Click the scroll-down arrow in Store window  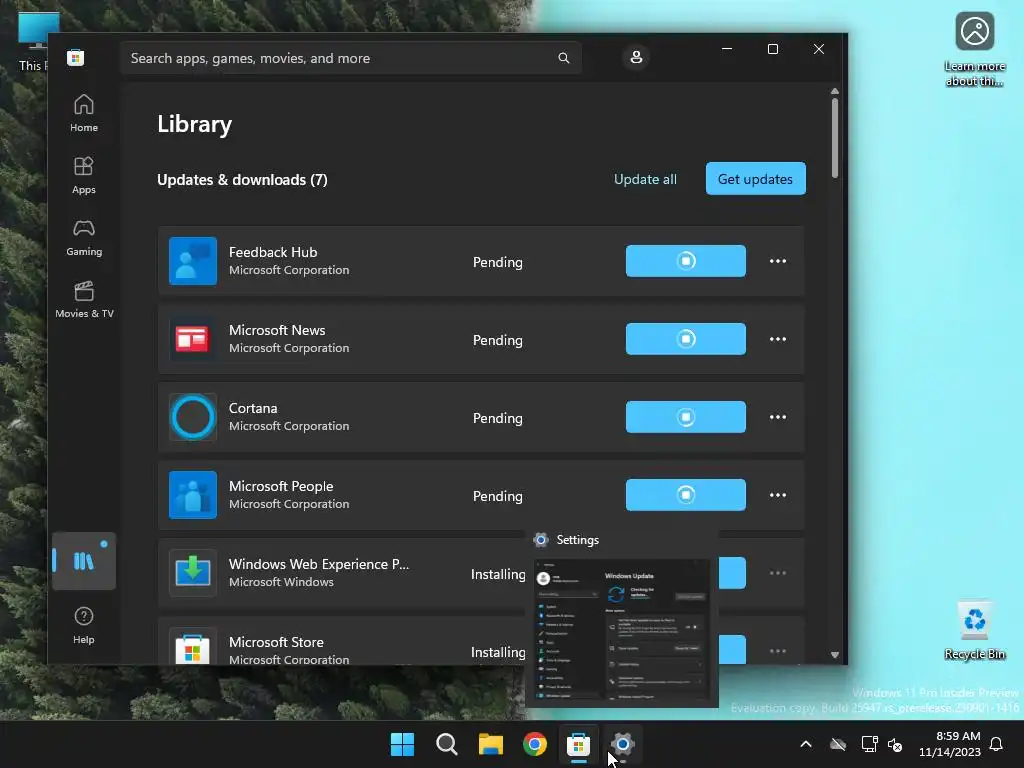point(835,654)
